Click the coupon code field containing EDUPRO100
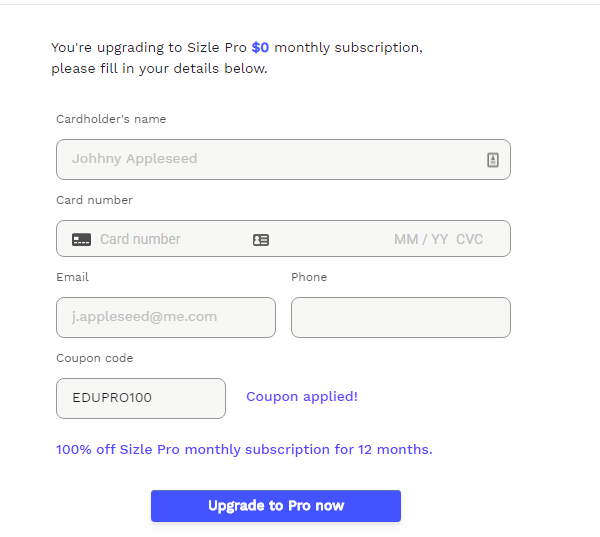This screenshot has width=600, height=537. click(141, 398)
